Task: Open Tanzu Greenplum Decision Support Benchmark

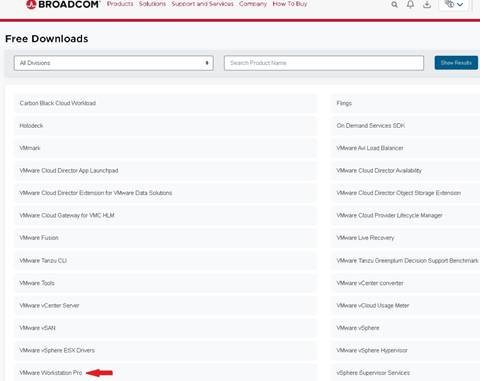Action: click(x=406, y=261)
